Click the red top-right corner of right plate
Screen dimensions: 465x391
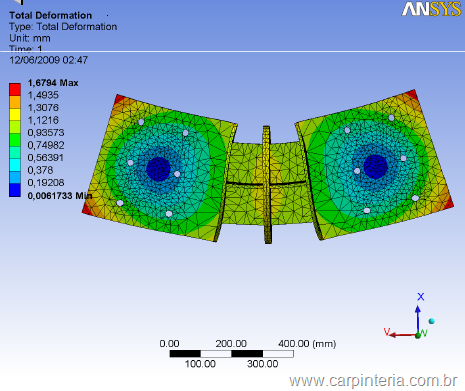(x=412, y=94)
